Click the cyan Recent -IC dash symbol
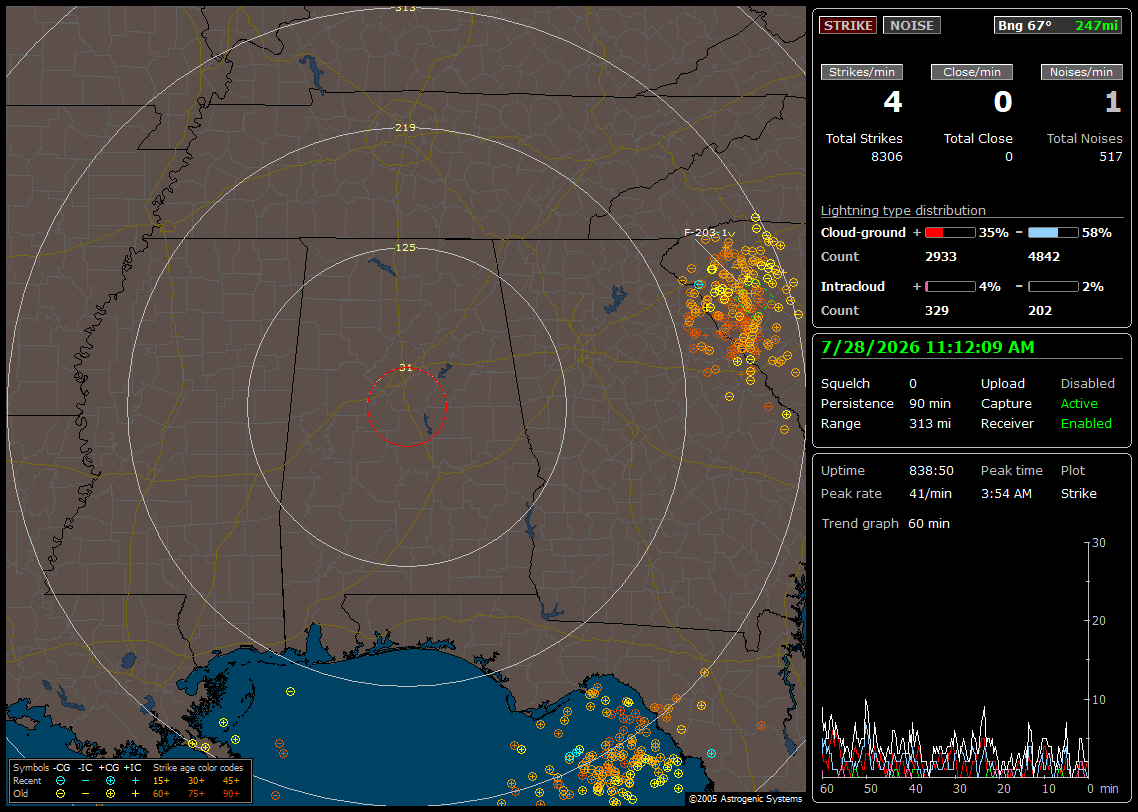The image size is (1138, 812). 86,781
